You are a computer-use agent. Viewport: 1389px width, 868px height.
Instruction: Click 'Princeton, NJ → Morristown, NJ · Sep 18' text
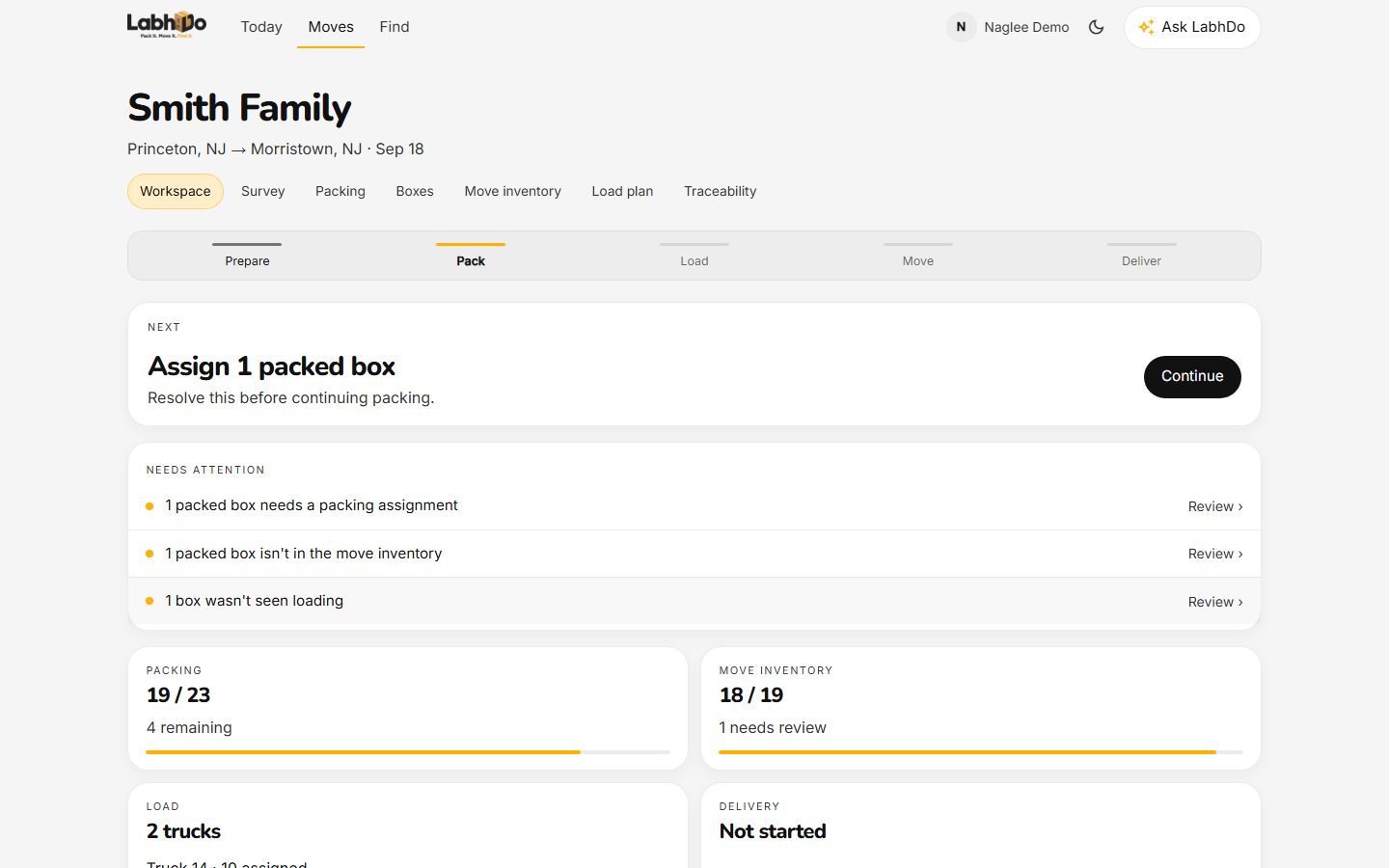276,149
